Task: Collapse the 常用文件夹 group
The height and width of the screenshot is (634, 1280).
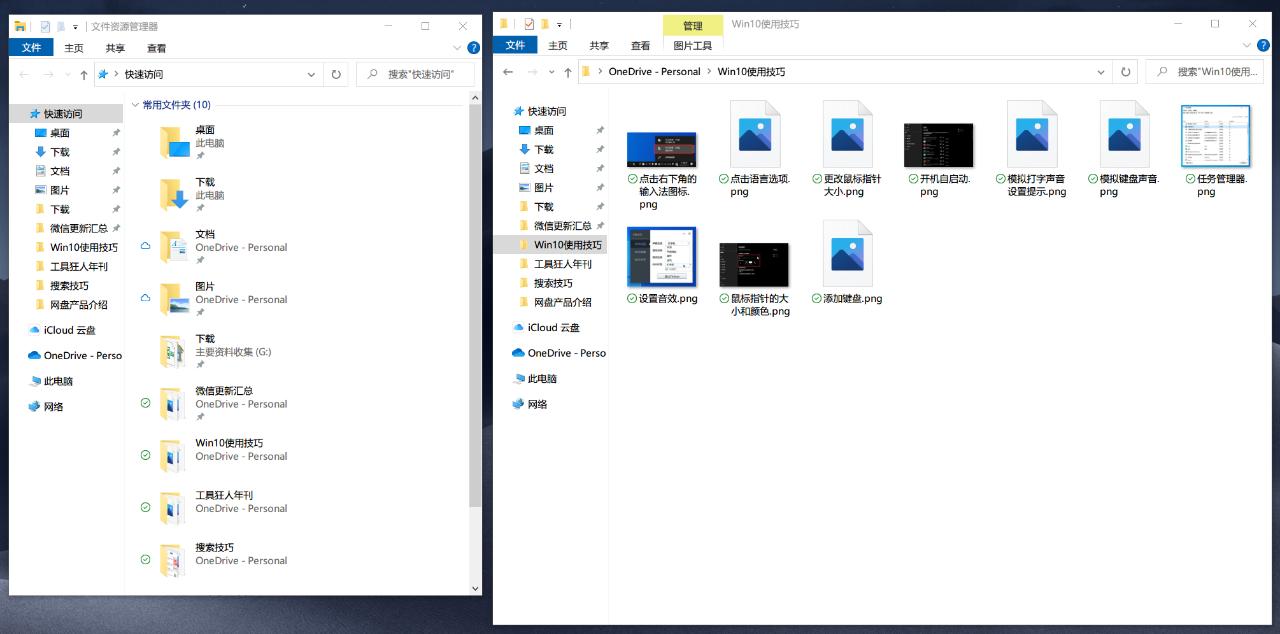Action: pyautogui.click(x=135, y=104)
